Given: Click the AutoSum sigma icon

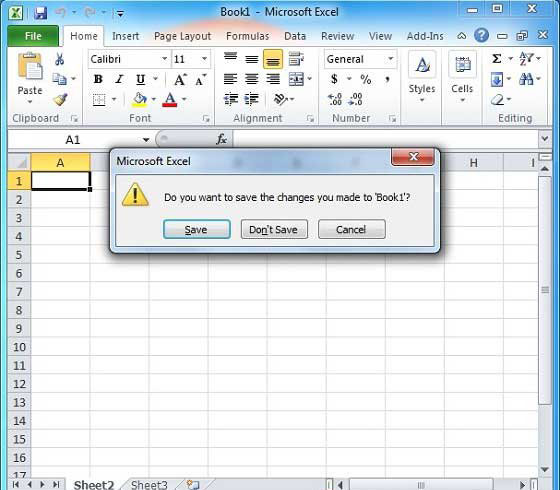Looking at the screenshot, I should coord(497,59).
